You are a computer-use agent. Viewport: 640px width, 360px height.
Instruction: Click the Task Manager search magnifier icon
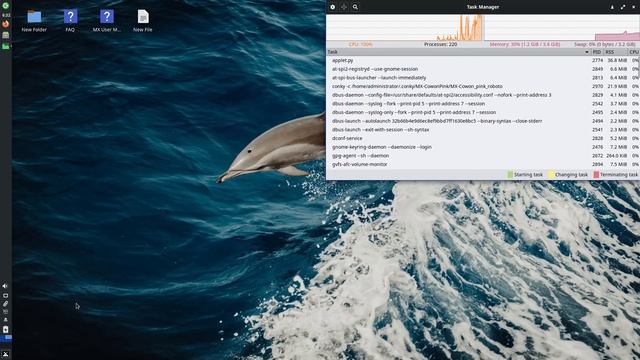[x=355, y=7]
